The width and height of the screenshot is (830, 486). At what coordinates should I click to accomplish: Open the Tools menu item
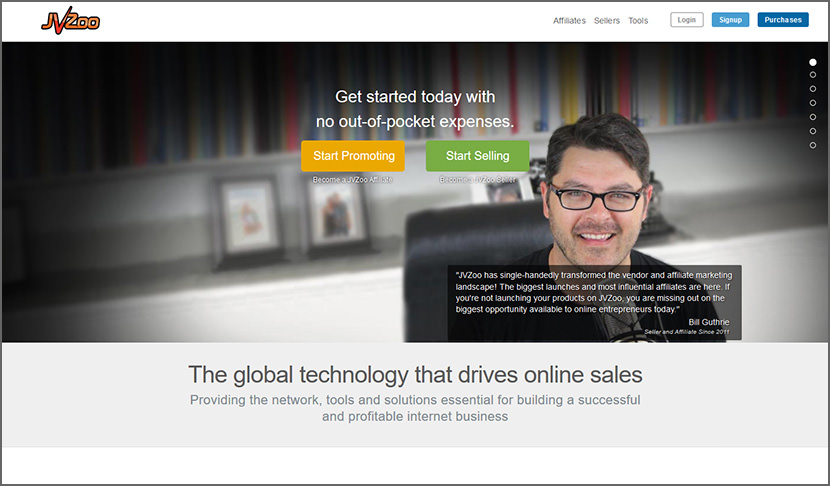638,20
